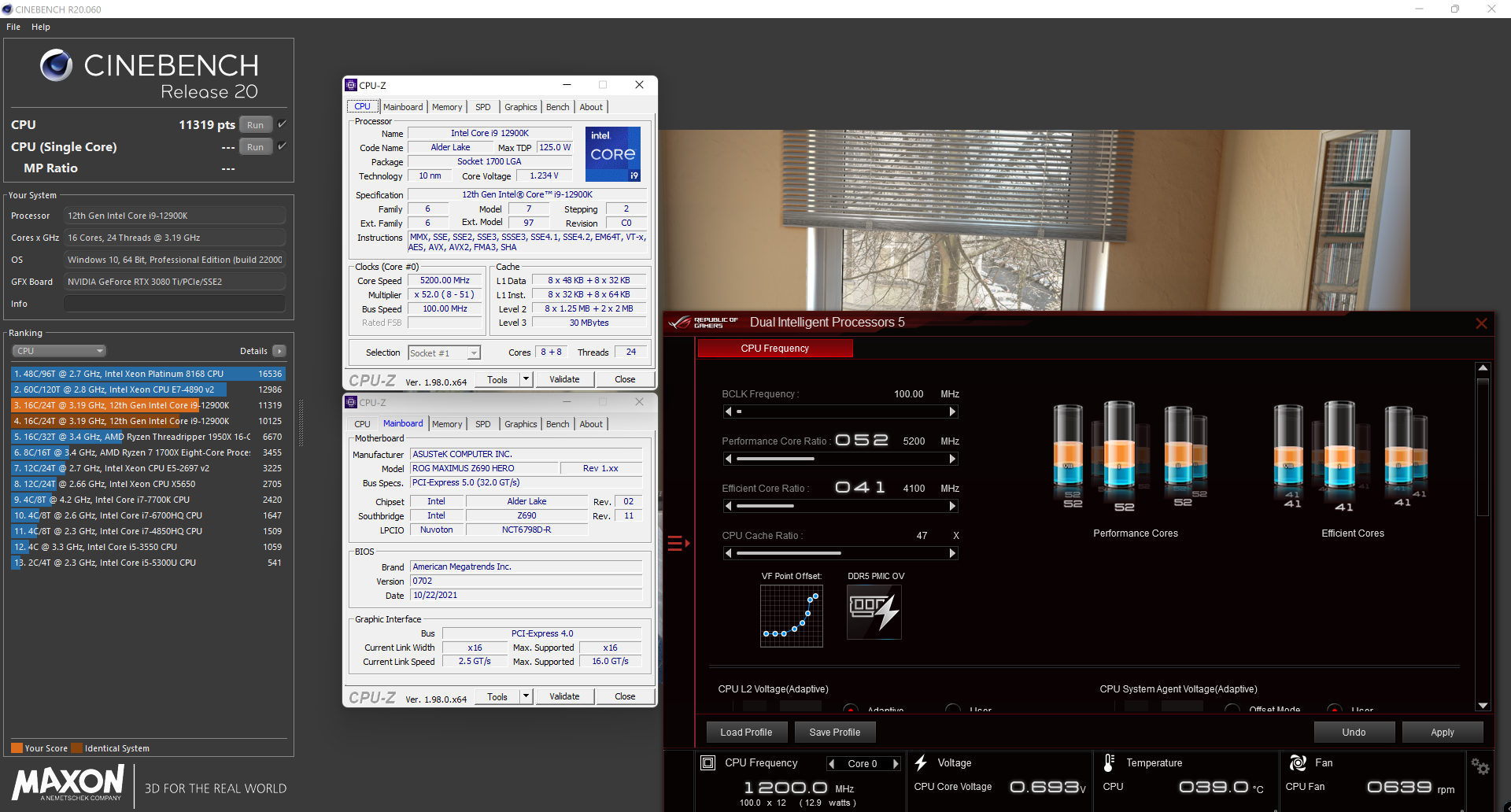Click the CPU Cache Ratio slider

[840, 553]
